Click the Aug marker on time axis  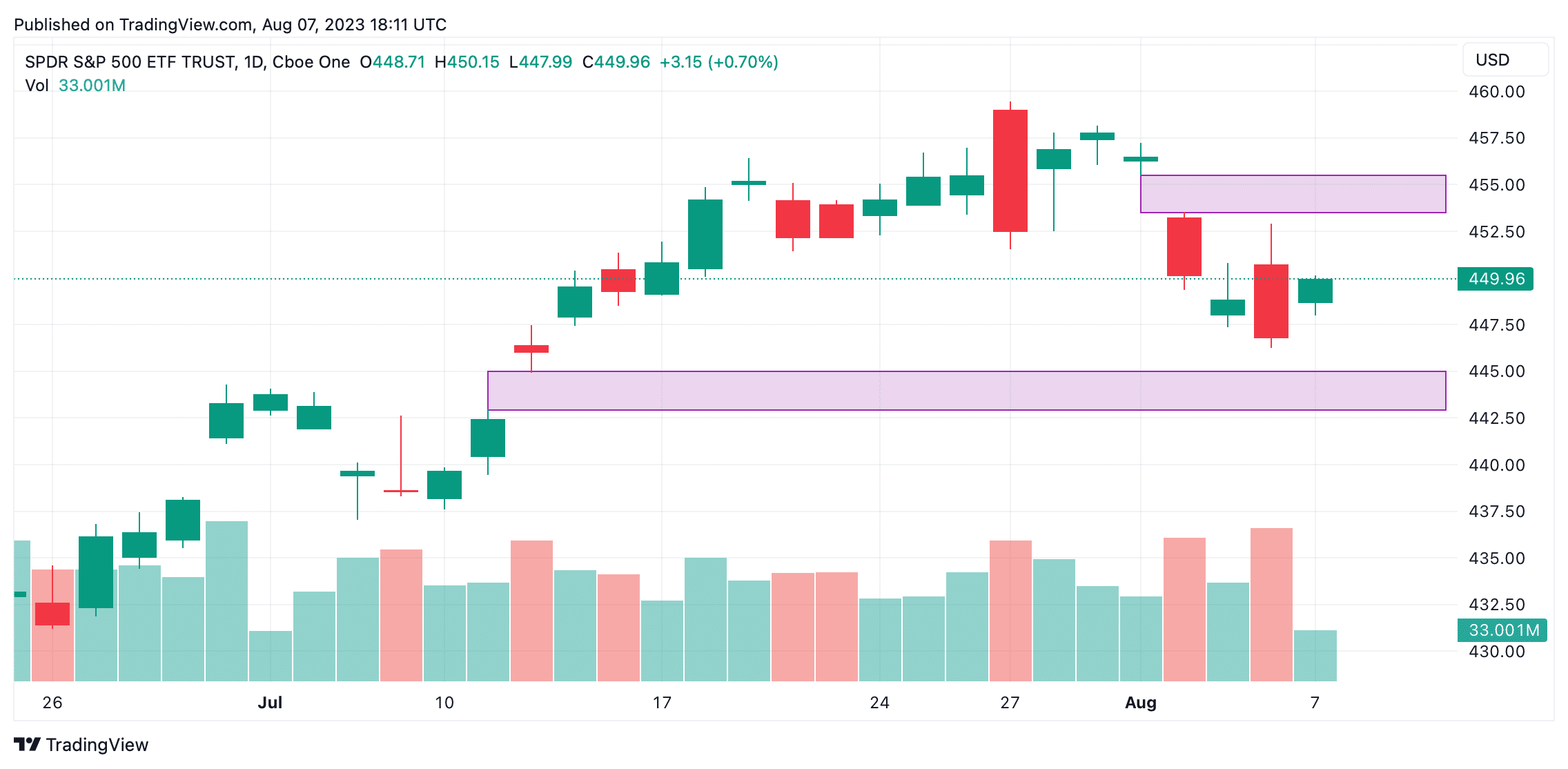coord(1140,703)
